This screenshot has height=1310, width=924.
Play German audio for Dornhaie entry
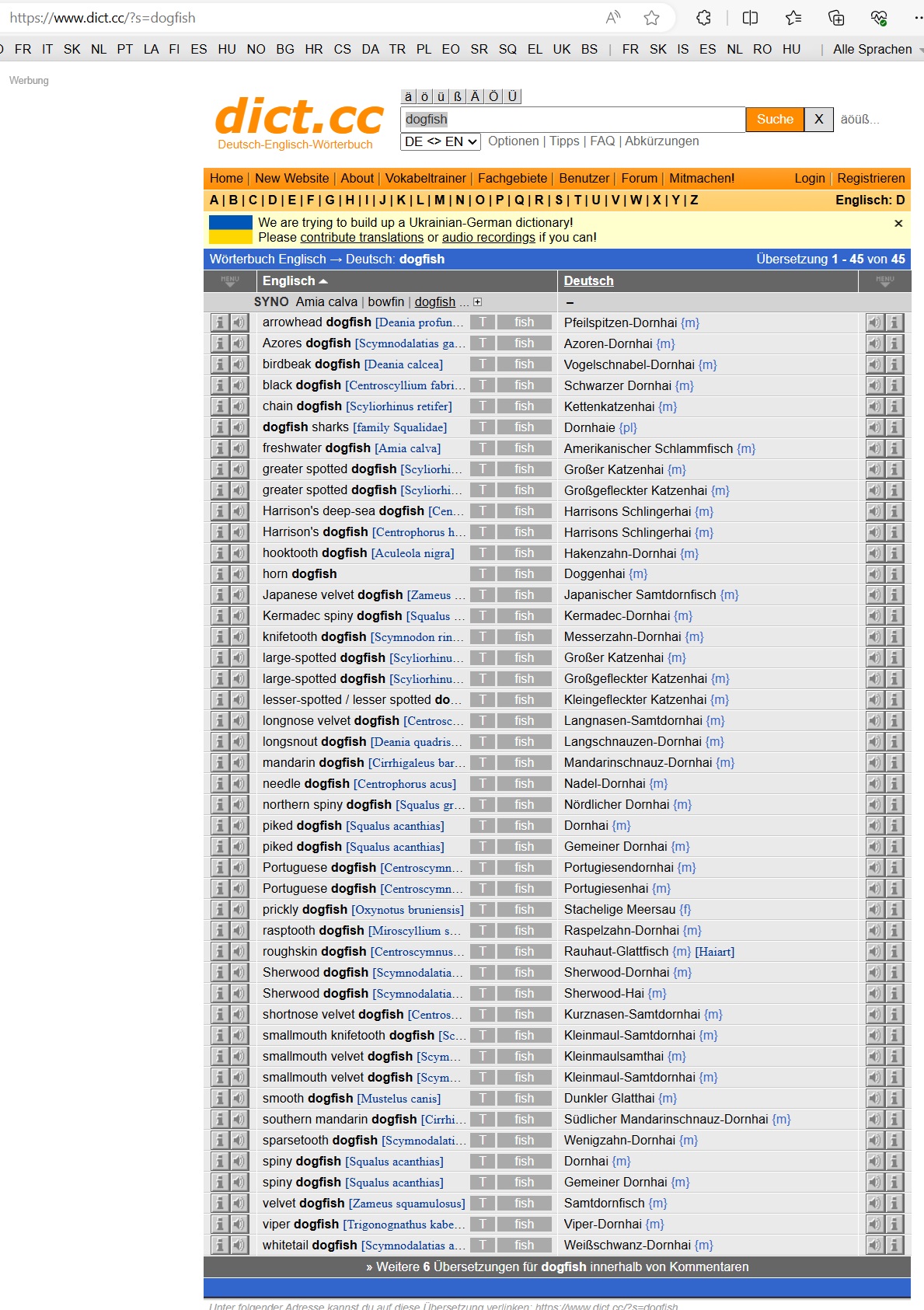pyautogui.click(x=875, y=427)
